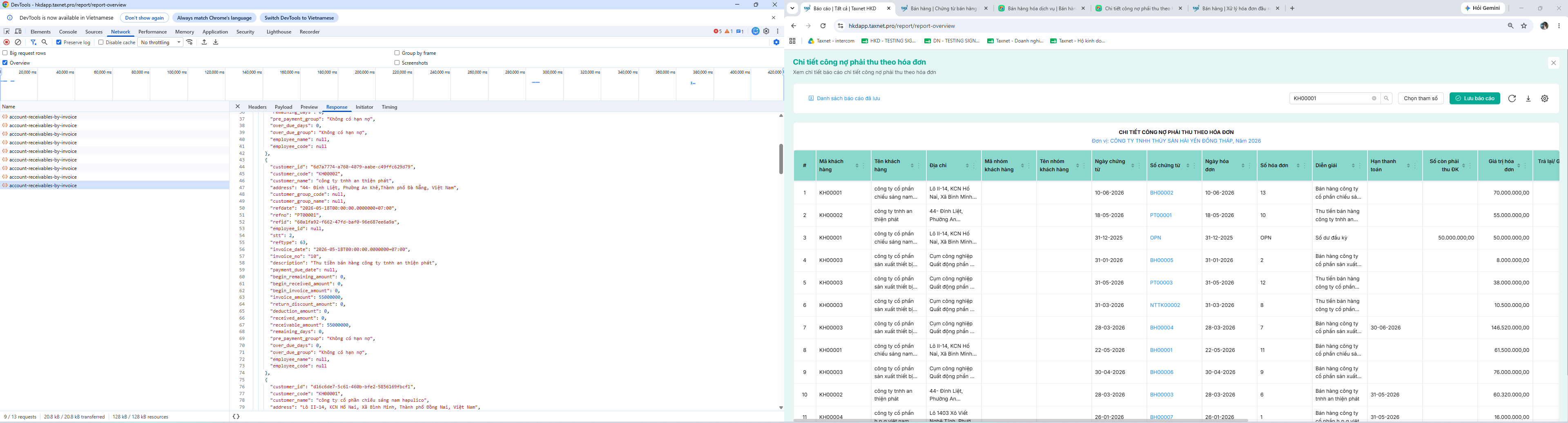
Task: Select the inspect element picker icon
Action: 7,32
